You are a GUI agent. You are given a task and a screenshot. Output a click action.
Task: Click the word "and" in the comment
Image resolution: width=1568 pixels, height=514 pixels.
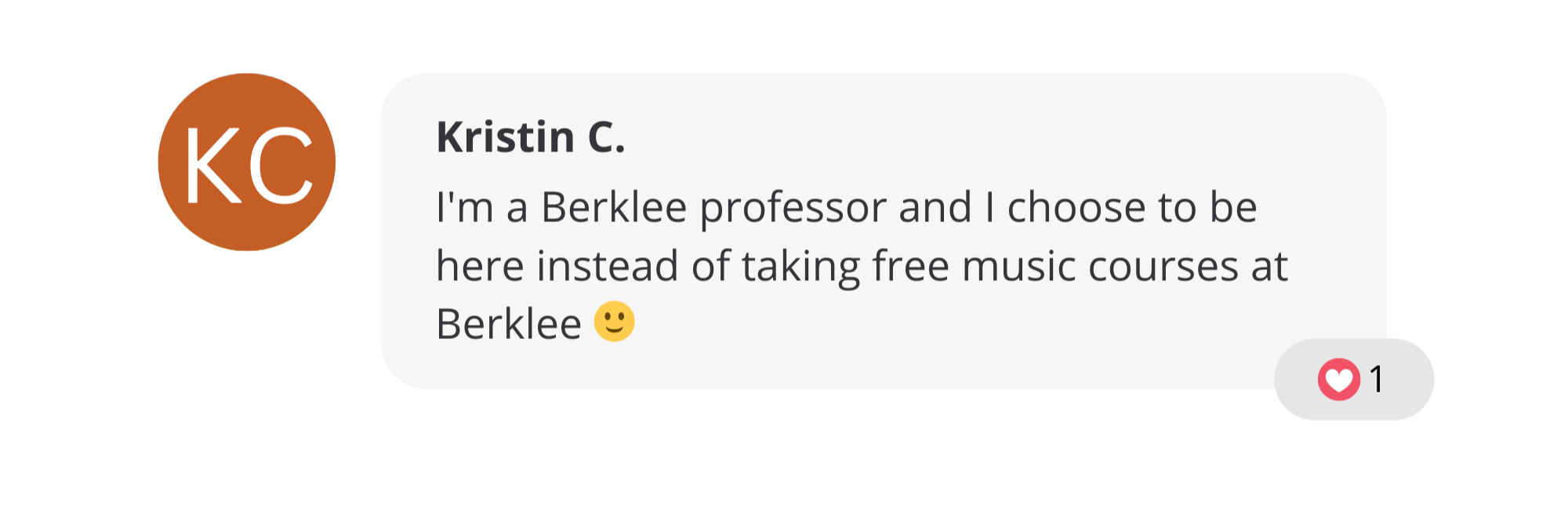pyautogui.click(x=935, y=208)
